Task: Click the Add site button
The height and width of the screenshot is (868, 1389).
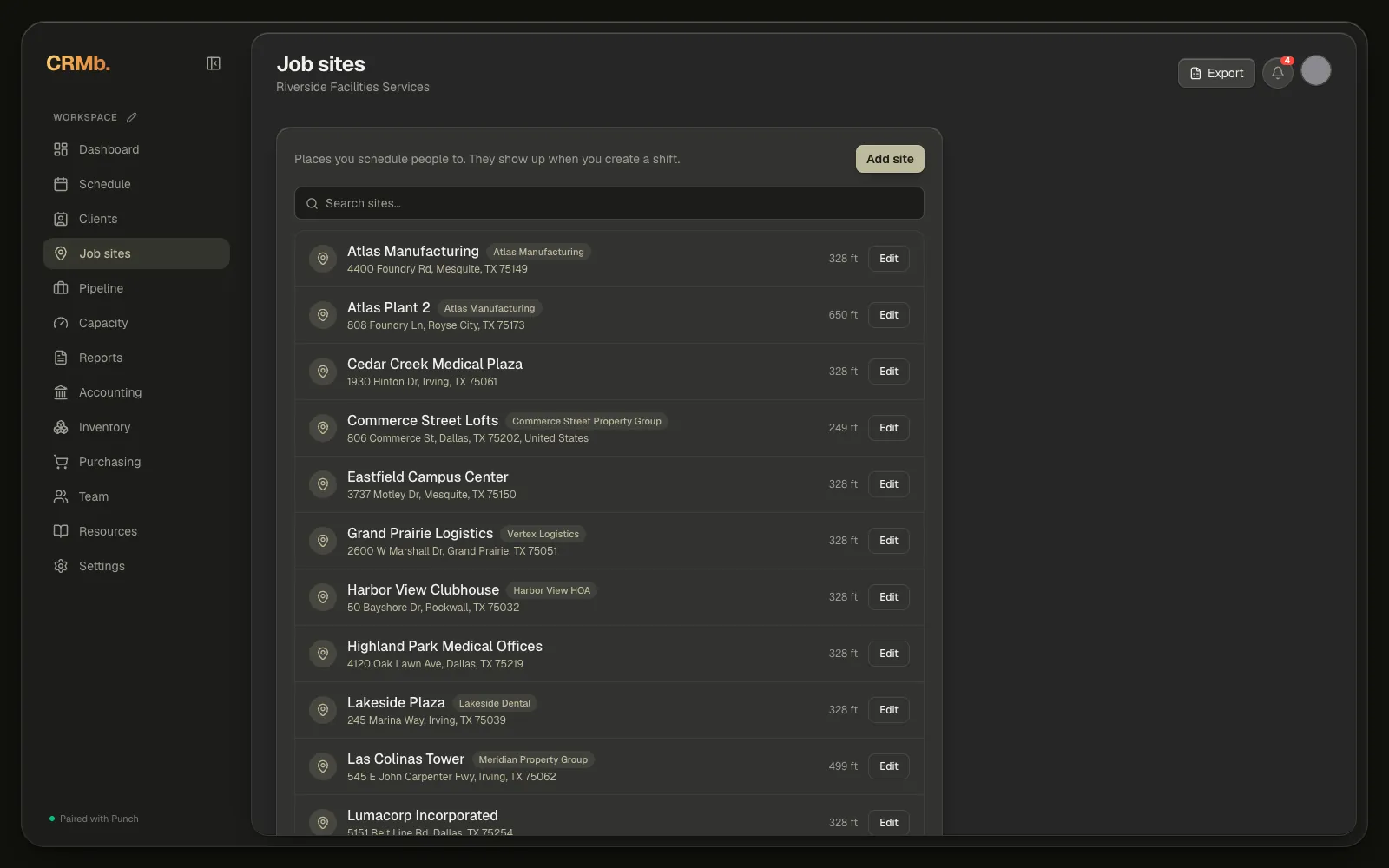Action: 890,159
